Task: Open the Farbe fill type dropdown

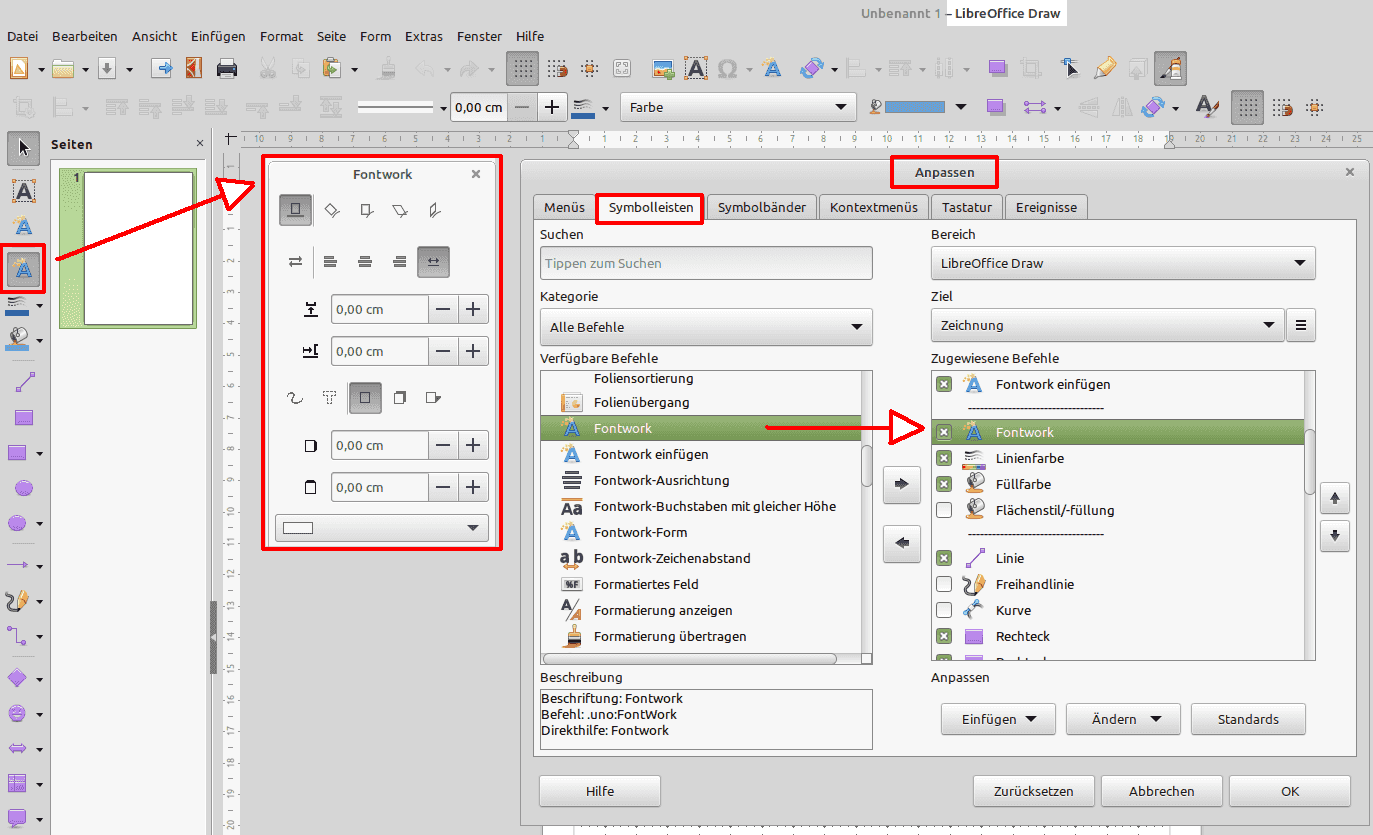Action: (738, 107)
